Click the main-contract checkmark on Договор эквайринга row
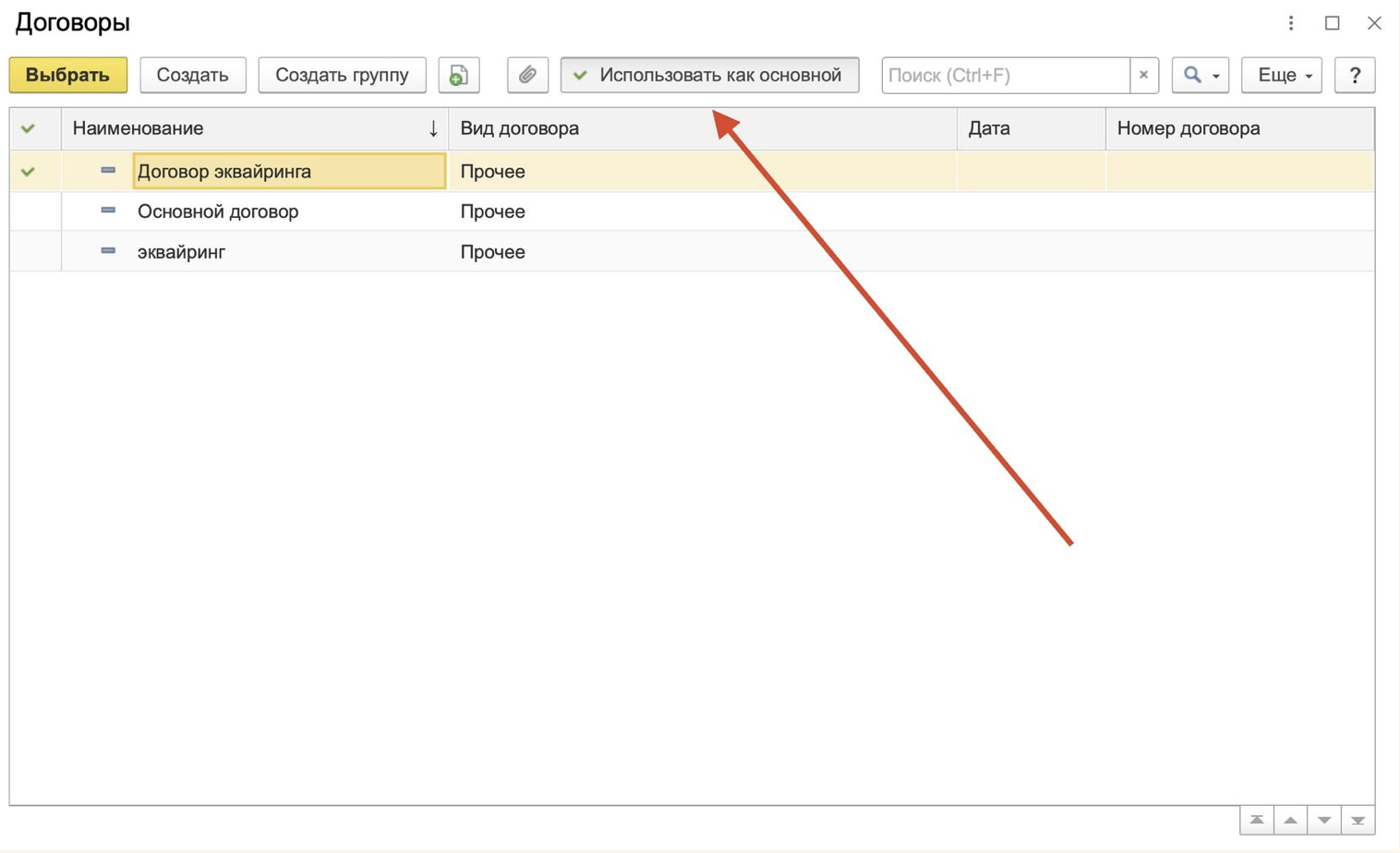This screenshot has height=853, width=1400. [x=29, y=171]
